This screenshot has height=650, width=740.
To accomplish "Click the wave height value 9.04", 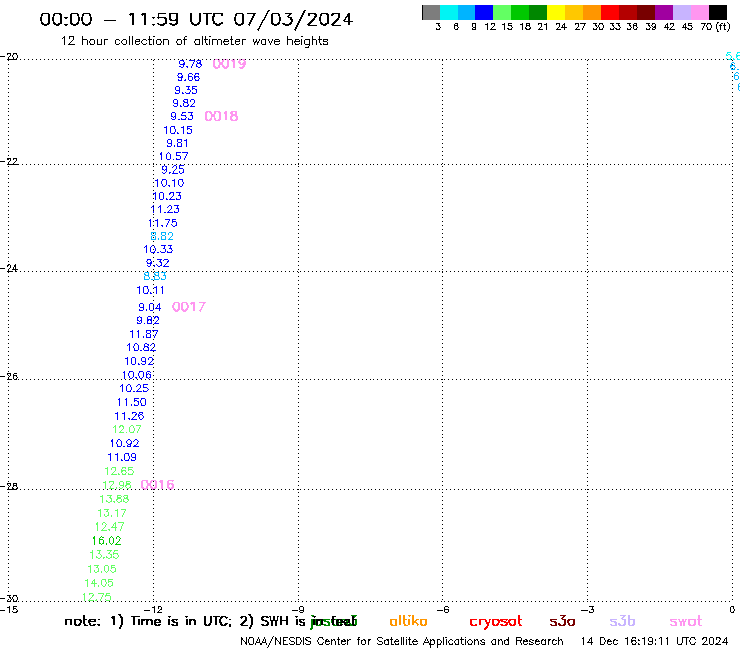I will coord(150,307).
